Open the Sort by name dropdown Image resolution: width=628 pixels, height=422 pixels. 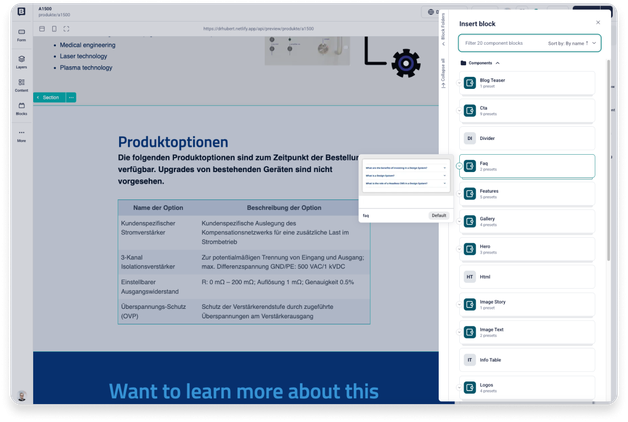coord(572,43)
